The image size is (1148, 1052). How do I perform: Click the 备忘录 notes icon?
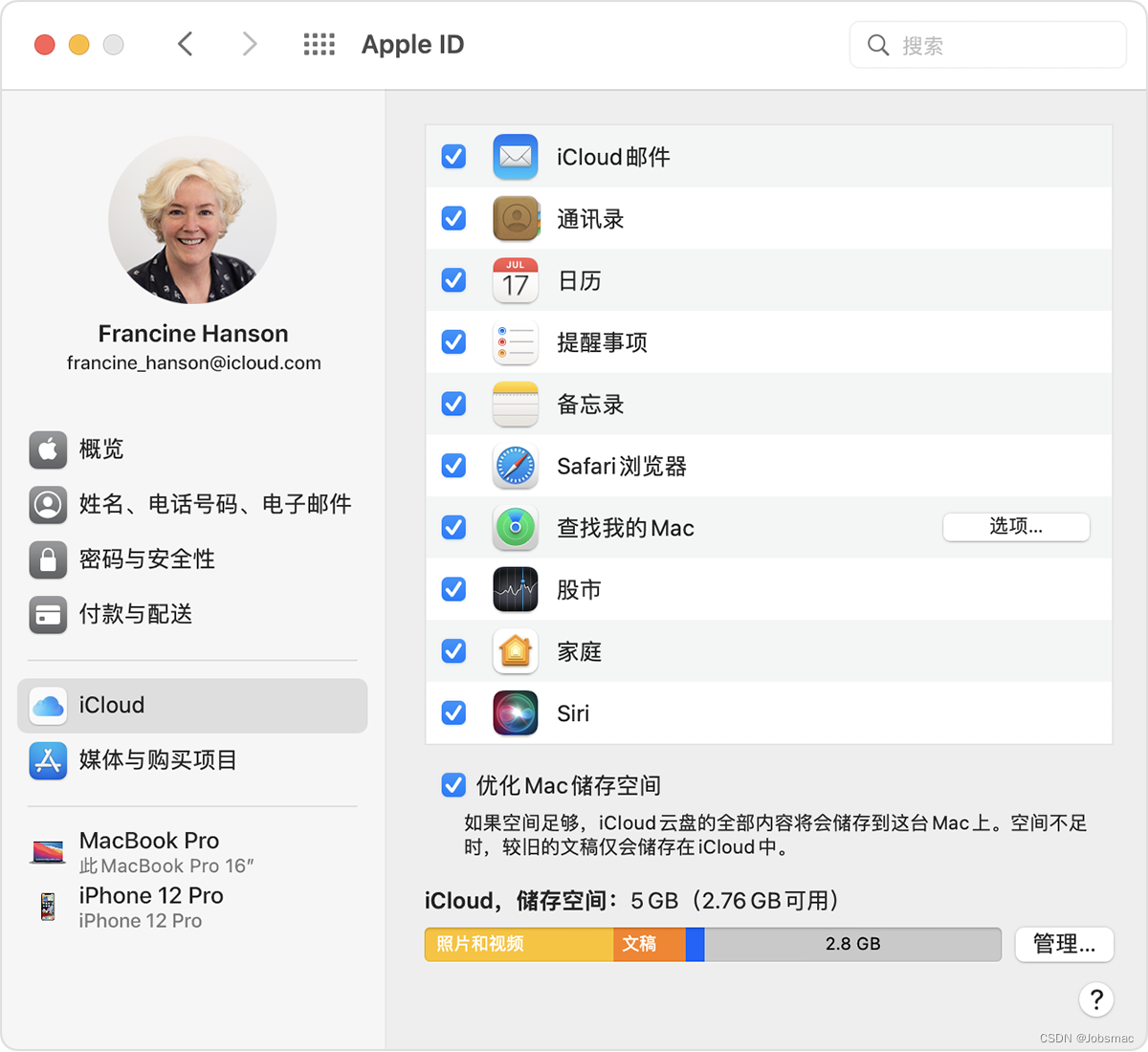(516, 405)
